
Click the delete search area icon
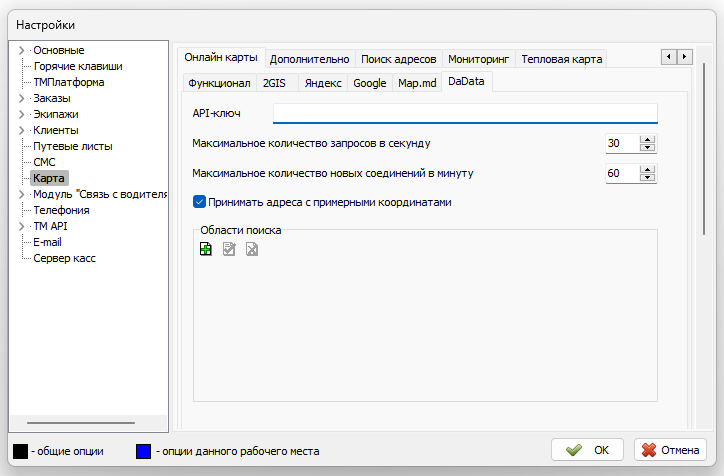click(252, 249)
